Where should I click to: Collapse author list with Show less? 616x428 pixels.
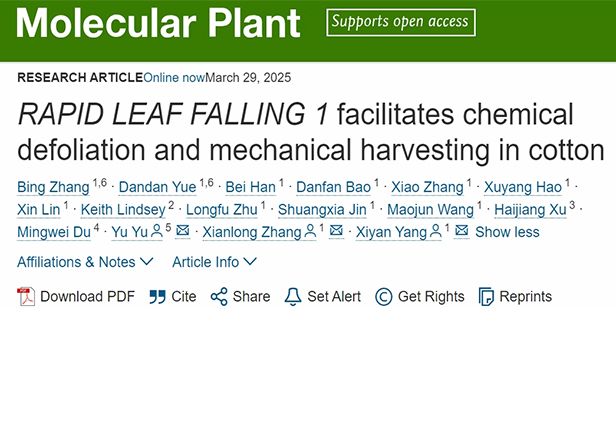pyautogui.click(x=507, y=232)
